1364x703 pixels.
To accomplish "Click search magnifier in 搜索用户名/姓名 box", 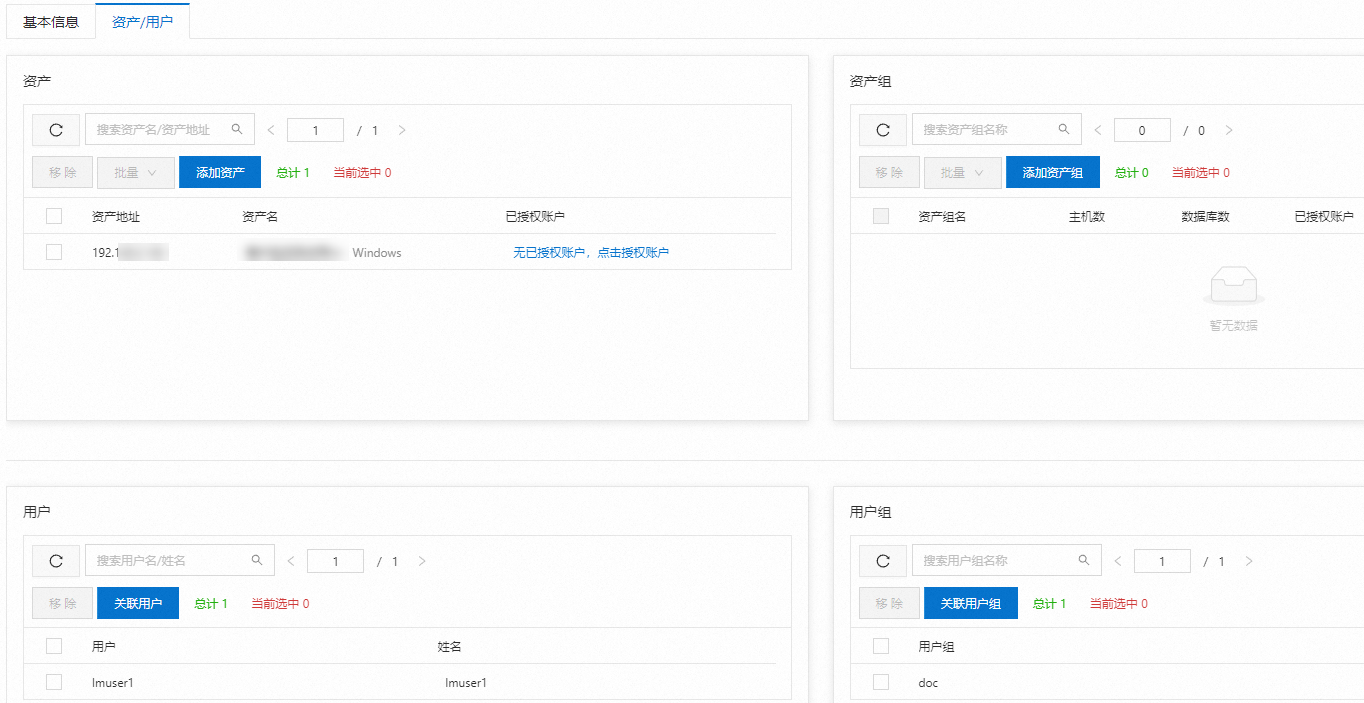I will [x=257, y=560].
